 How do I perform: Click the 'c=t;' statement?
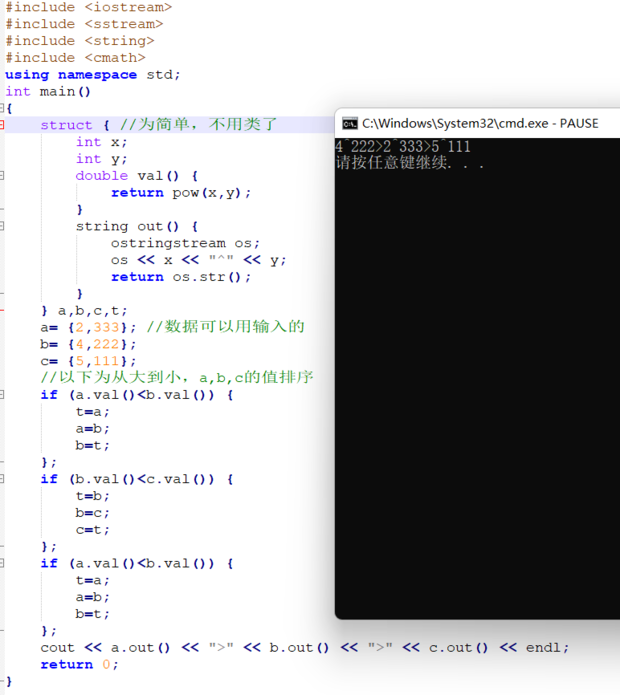(93, 530)
